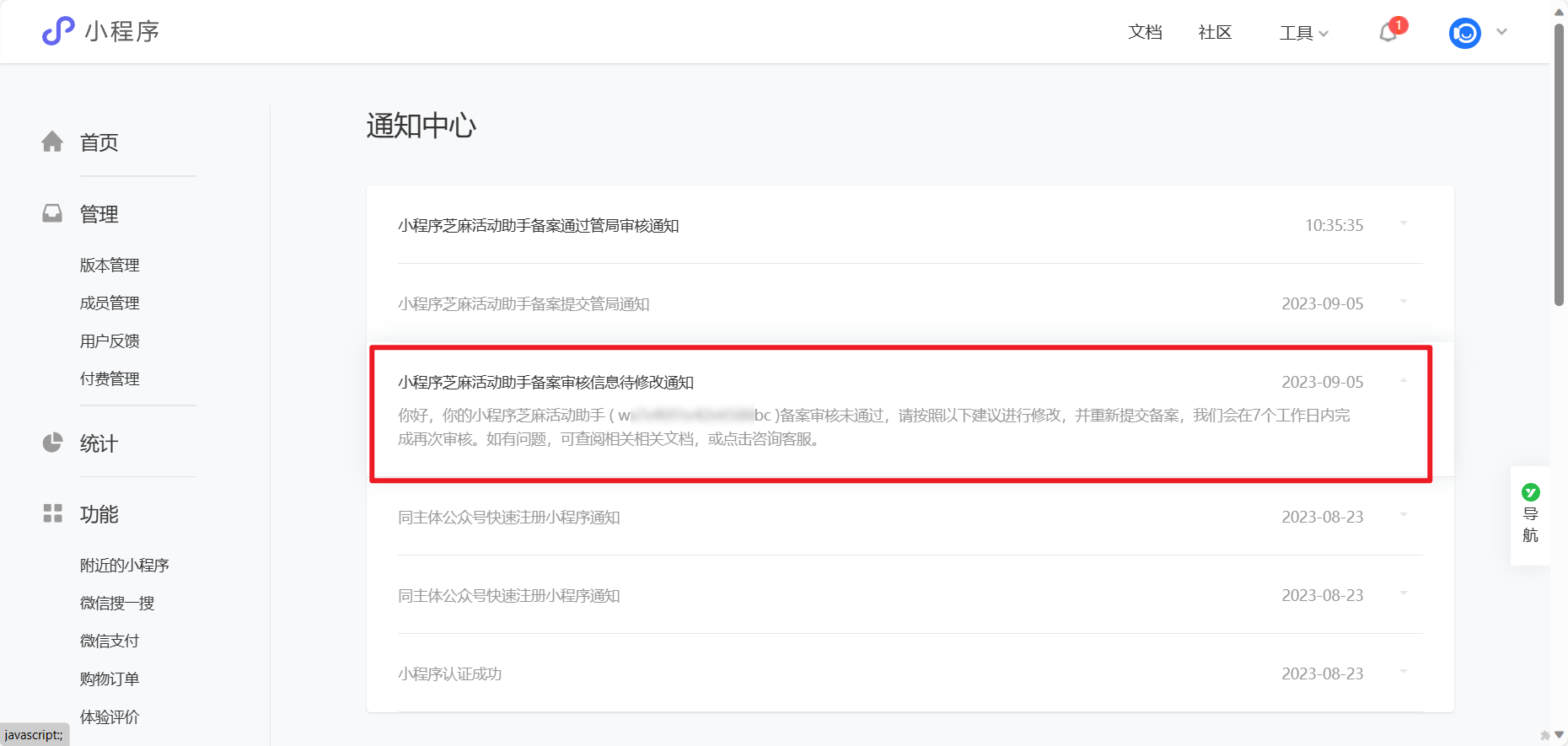1568x746 pixels.
Task: Open the notification bell icon
Action: [x=1388, y=33]
